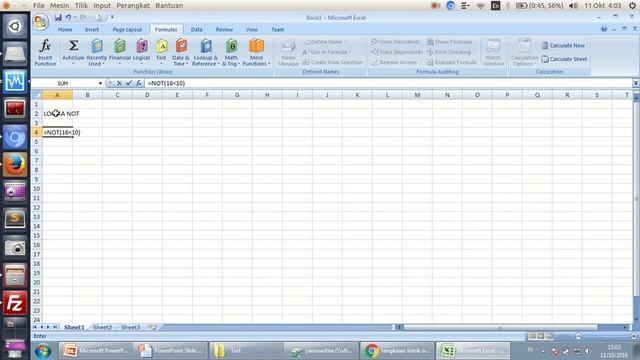Open Chromium from the Ubuntu launcher
This screenshot has width=640, height=360.
pyautogui.click(x=15, y=137)
